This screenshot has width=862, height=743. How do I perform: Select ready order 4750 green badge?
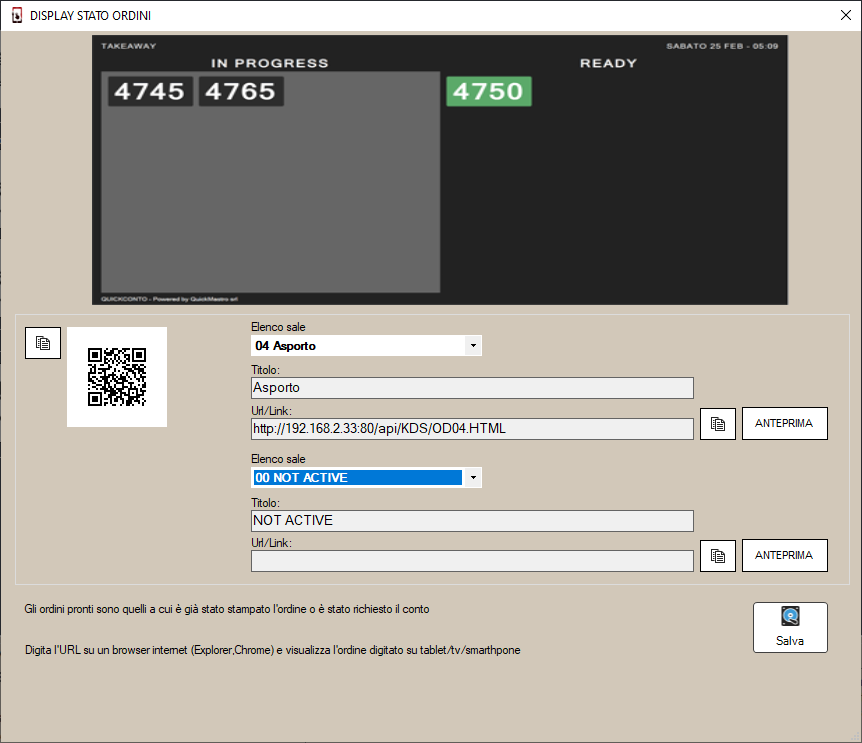click(x=488, y=92)
